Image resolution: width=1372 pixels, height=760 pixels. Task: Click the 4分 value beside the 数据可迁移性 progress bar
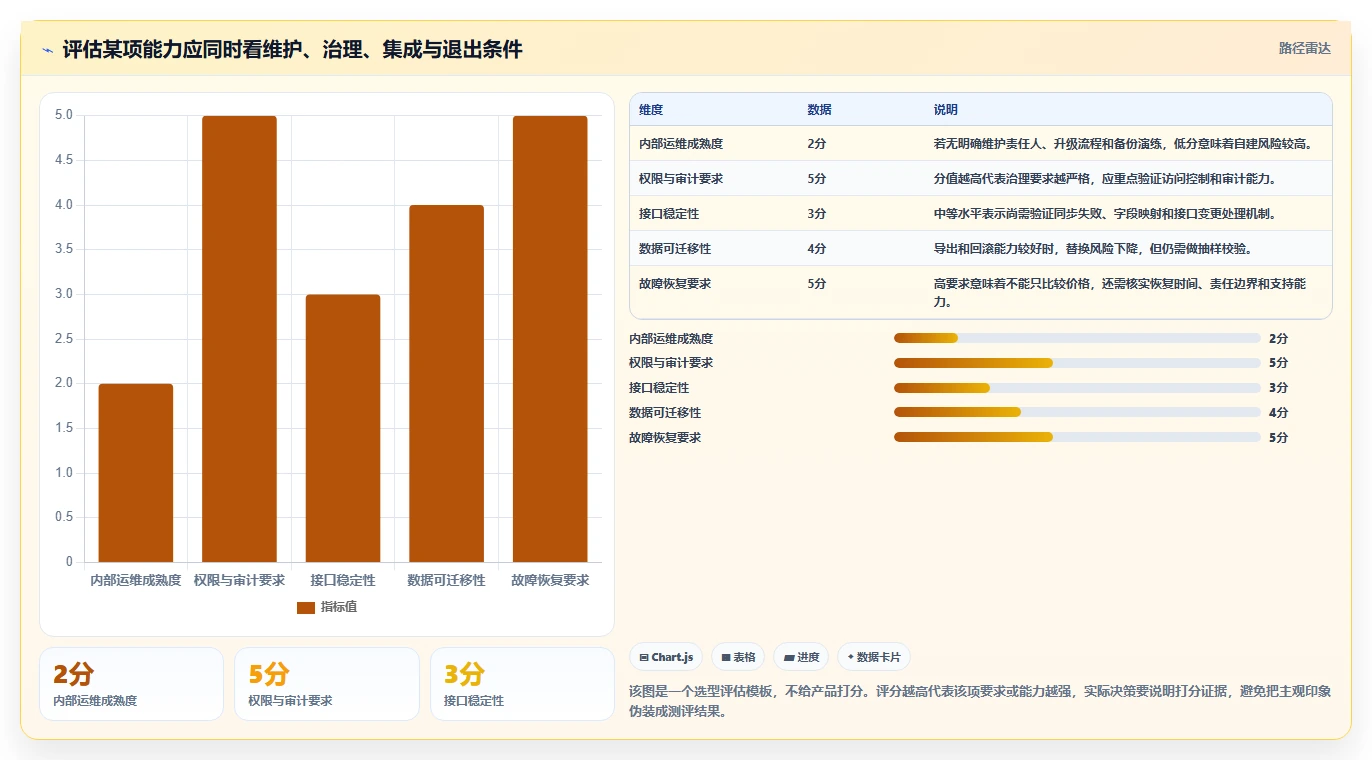coord(1278,413)
